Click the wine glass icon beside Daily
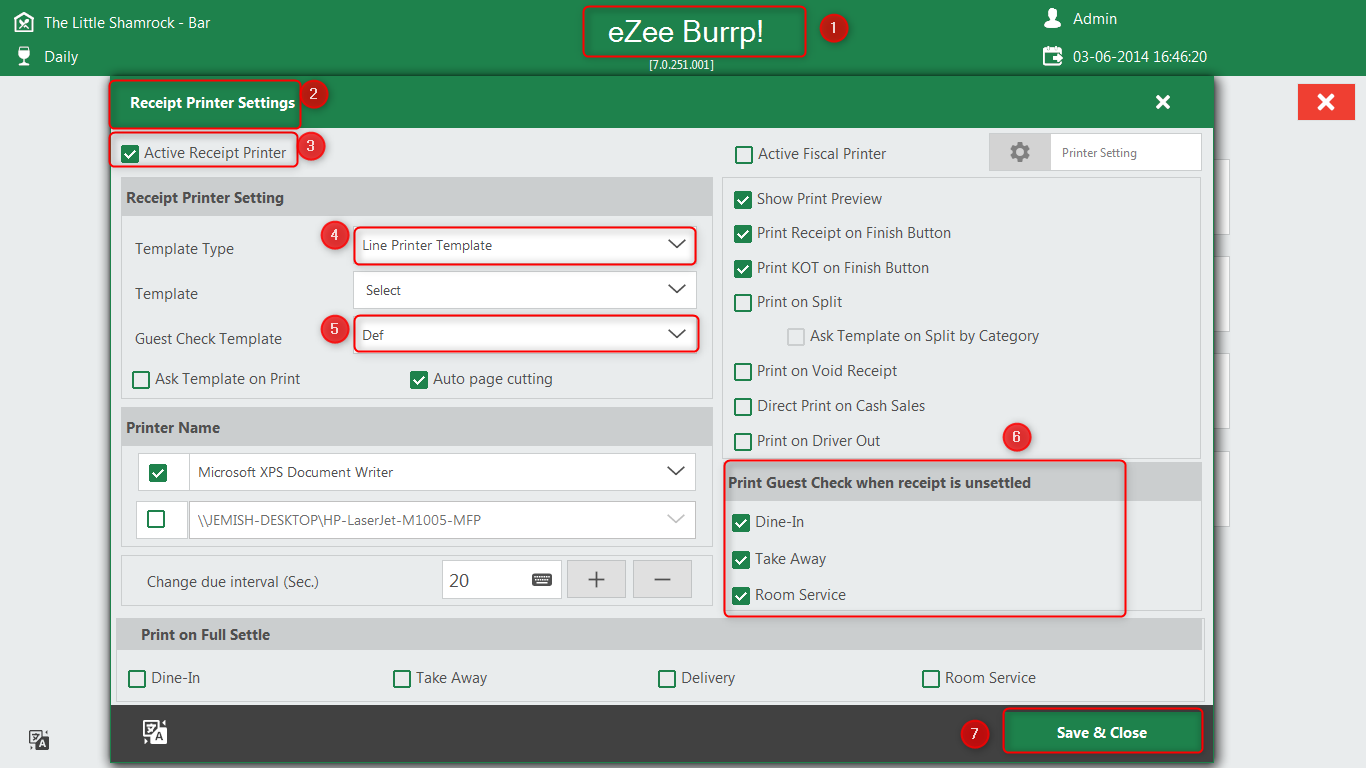 point(24,56)
